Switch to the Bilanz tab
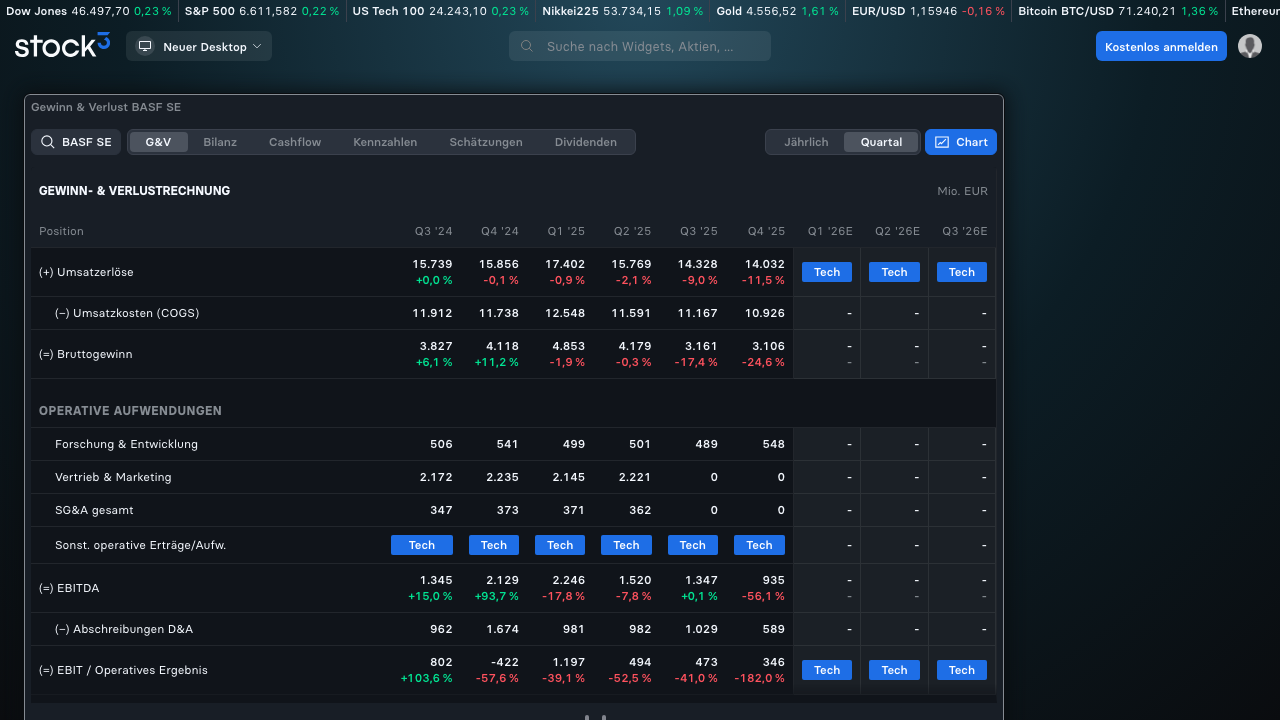 click(220, 142)
